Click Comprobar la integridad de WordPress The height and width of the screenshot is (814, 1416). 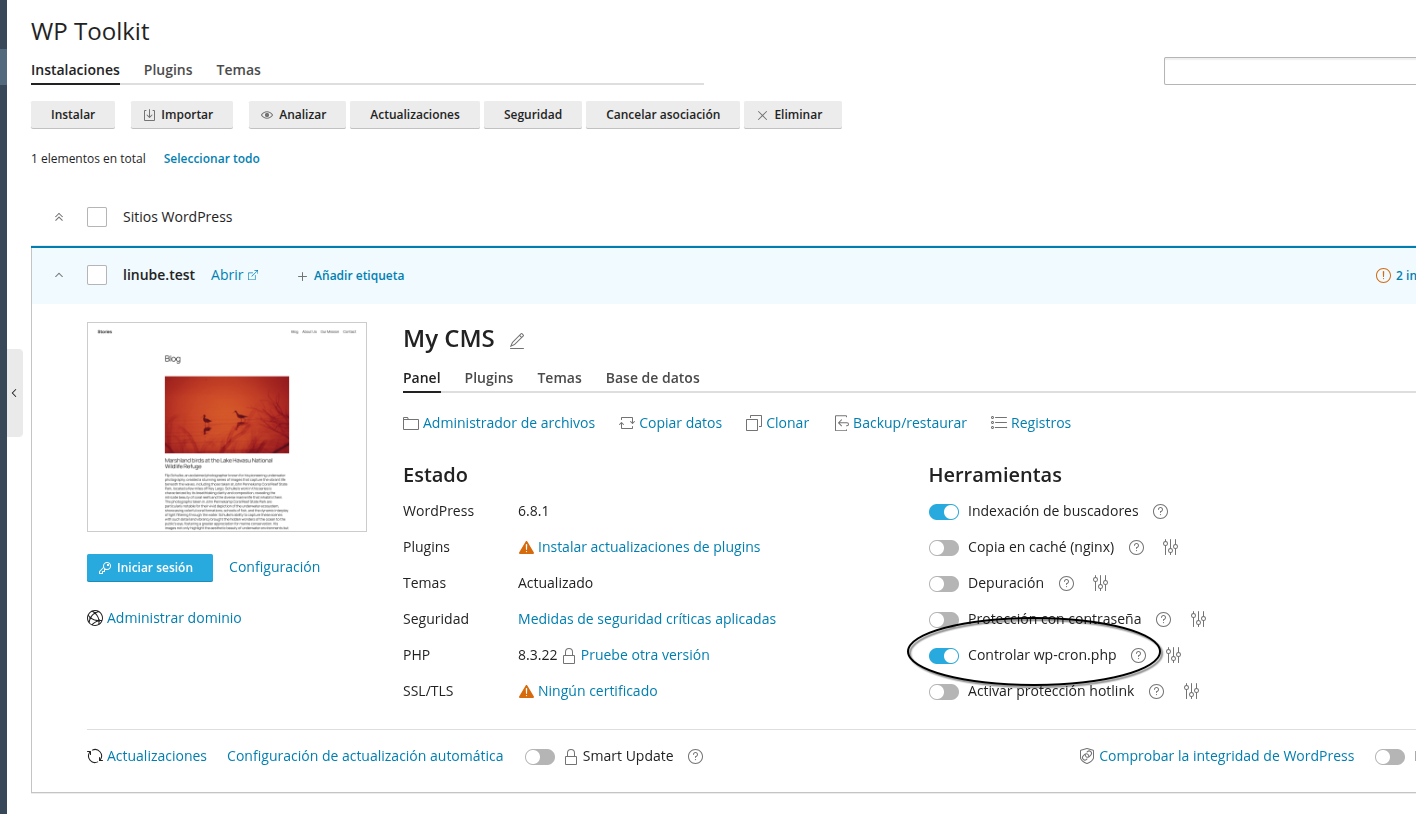[x=1226, y=756]
